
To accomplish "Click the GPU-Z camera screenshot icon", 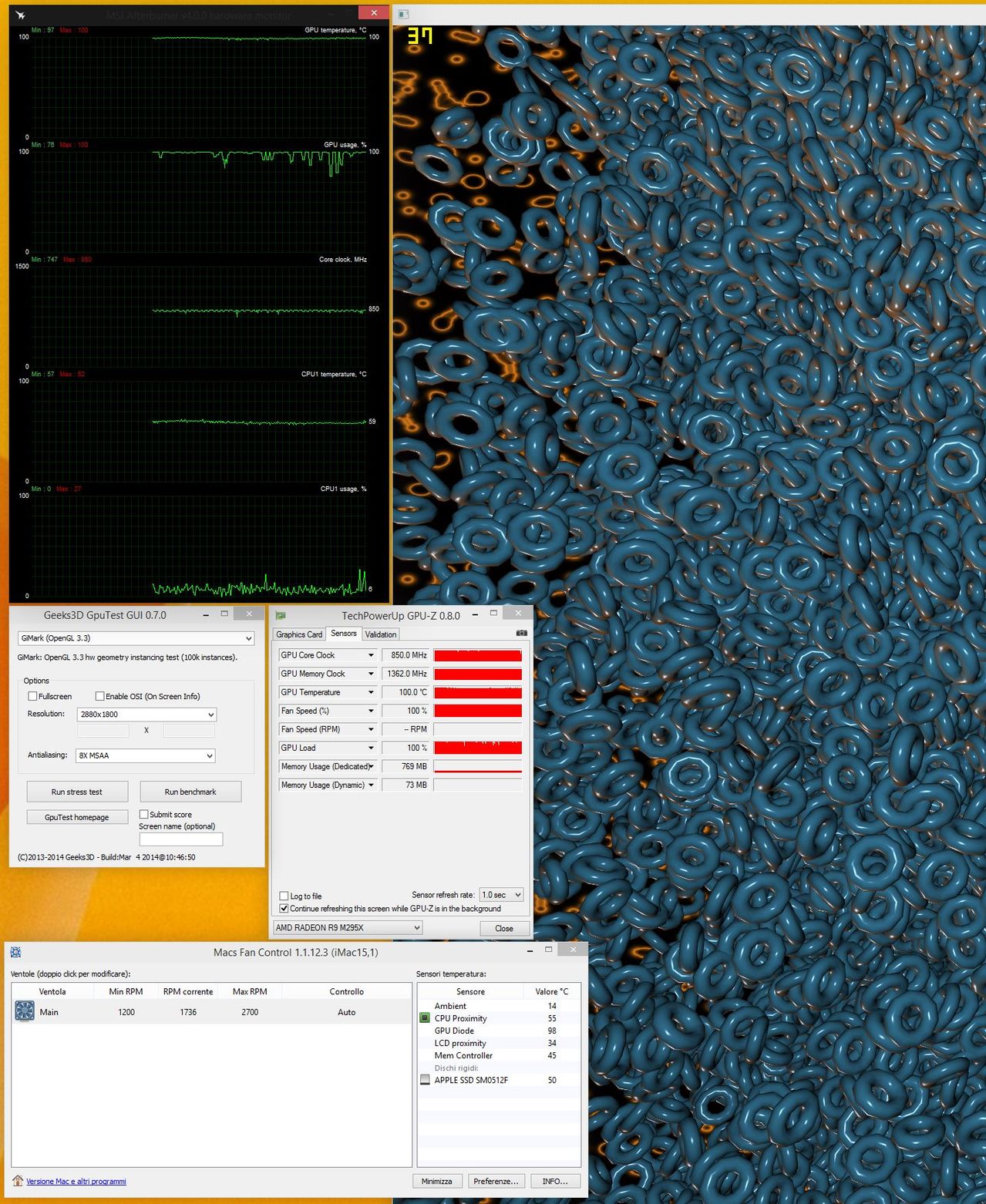I will (x=521, y=633).
